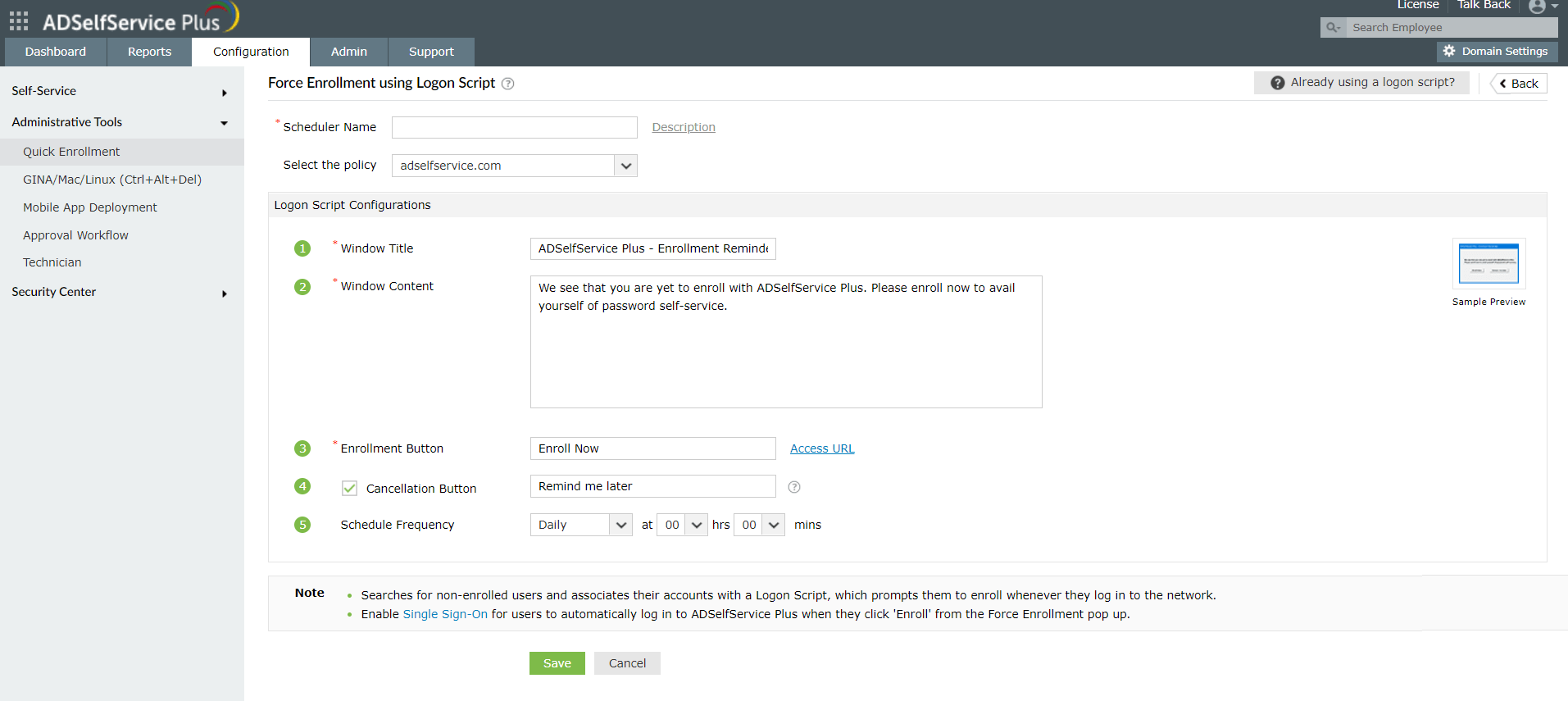Click the Domain Settings gear icon

coord(1449,51)
